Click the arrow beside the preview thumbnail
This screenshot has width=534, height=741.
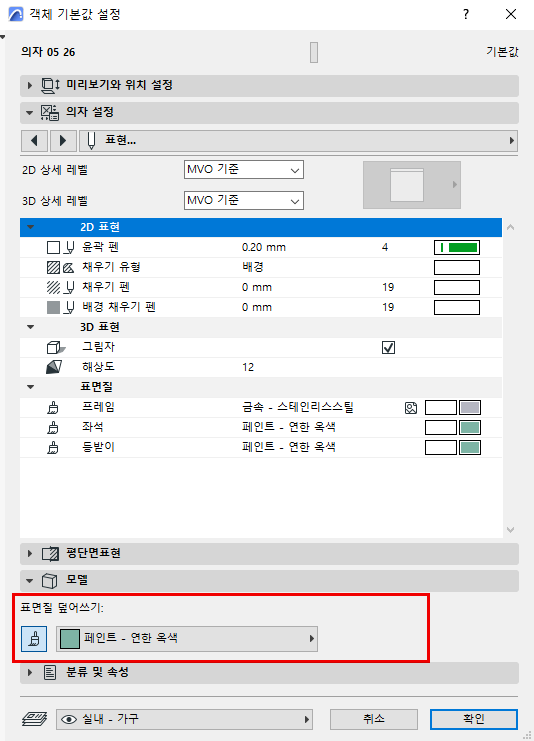[455, 185]
